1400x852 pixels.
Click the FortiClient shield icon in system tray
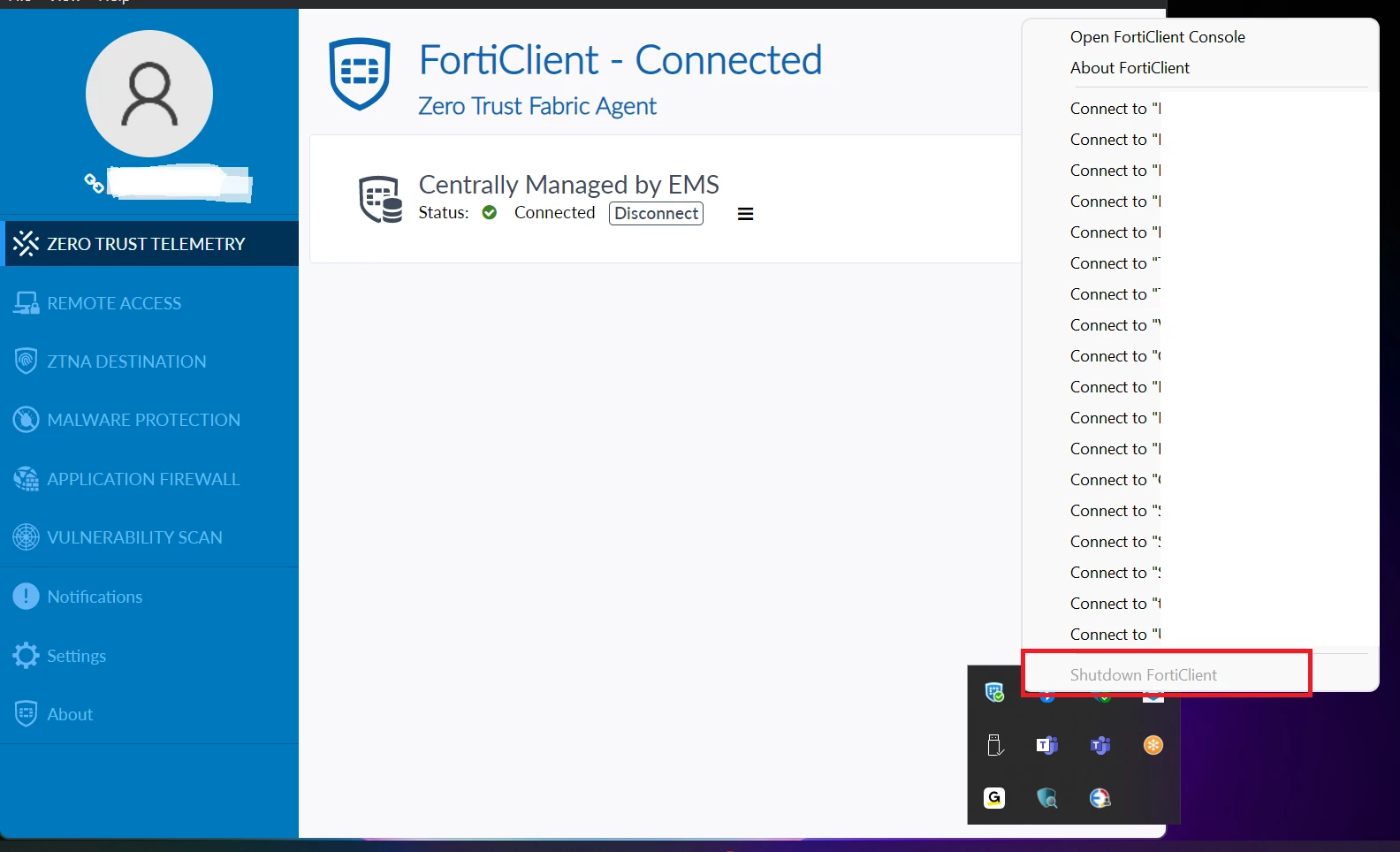[994, 692]
